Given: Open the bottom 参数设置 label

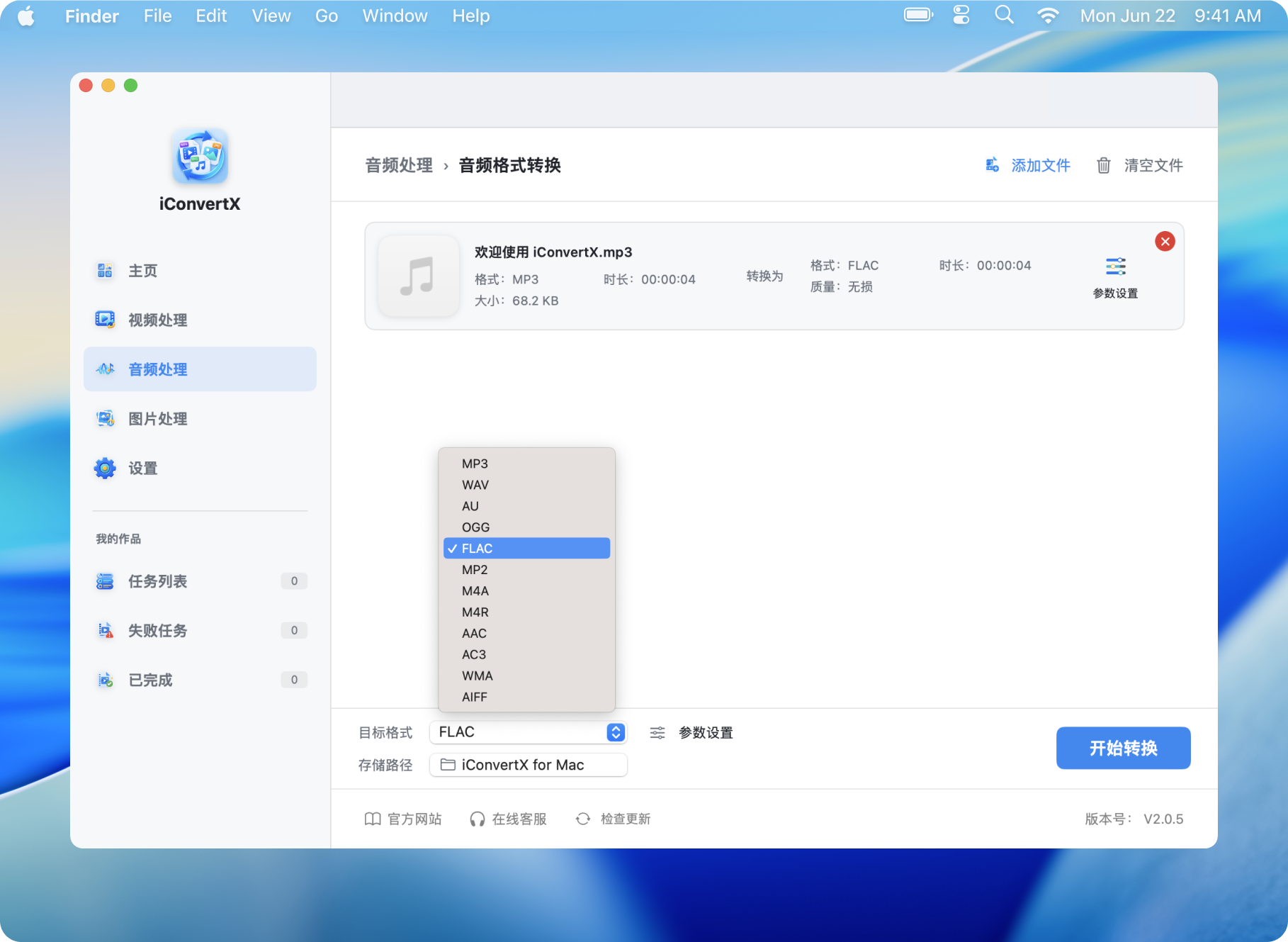Looking at the screenshot, I should 706,733.
